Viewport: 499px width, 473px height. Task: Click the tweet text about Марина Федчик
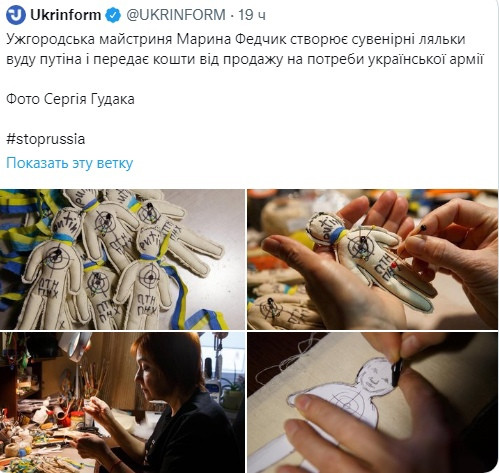tap(245, 49)
